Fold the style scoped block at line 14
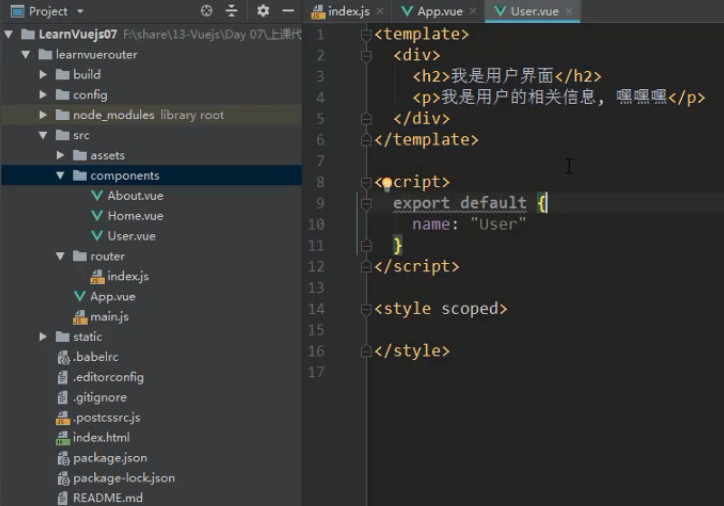The width and height of the screenshot is (724, 506). [366, 309]
